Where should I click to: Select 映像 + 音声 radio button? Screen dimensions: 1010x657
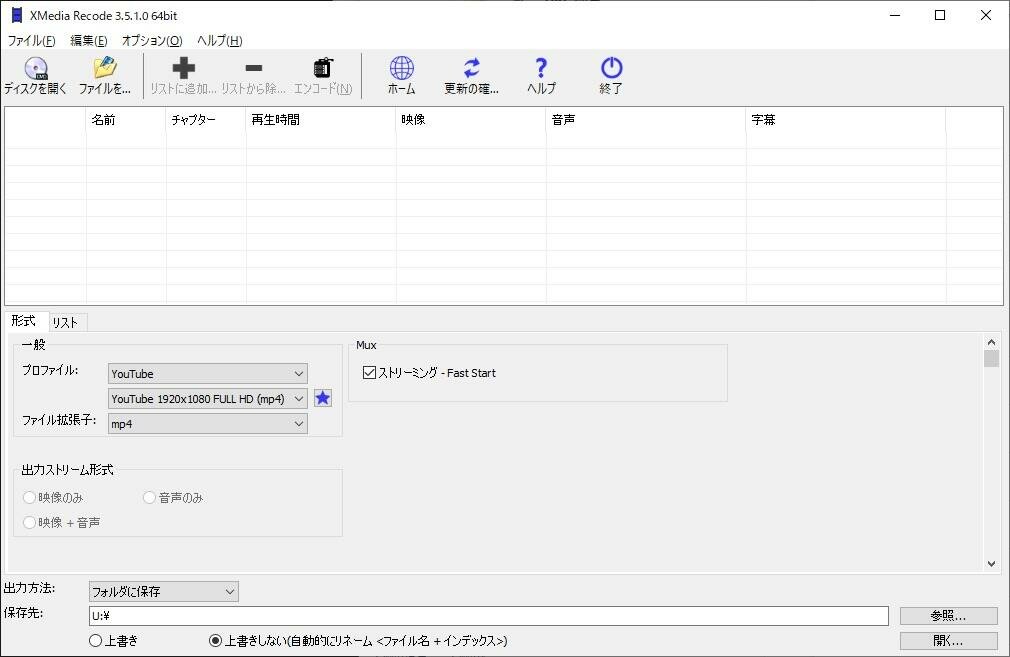tap(29, 522)
